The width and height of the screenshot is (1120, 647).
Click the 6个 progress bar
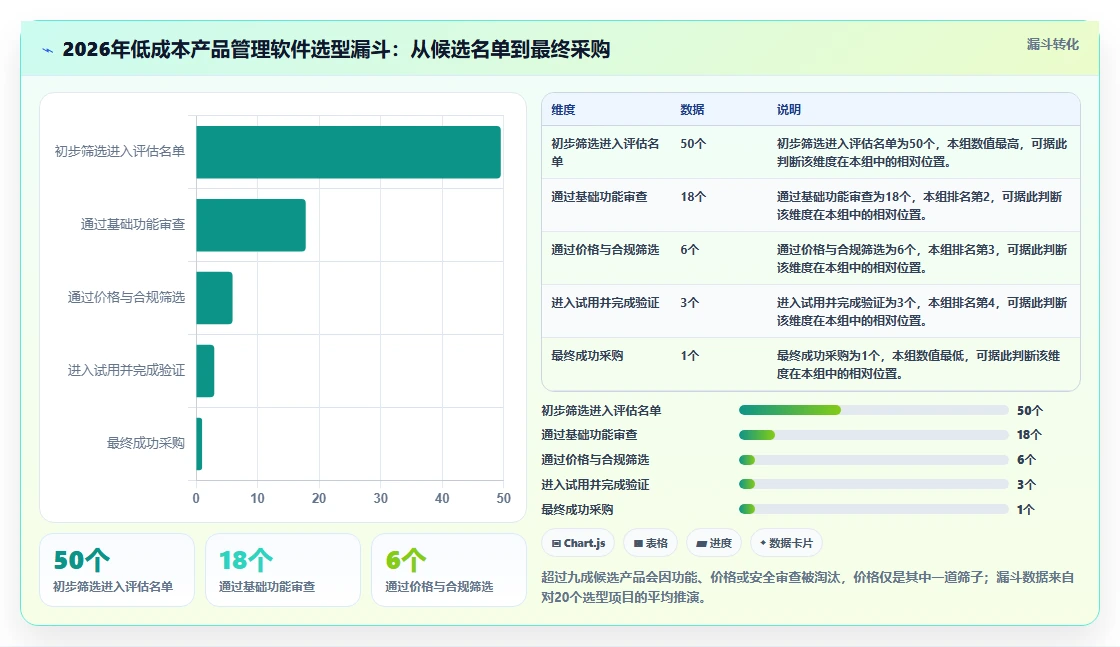[x=874, y=460]
